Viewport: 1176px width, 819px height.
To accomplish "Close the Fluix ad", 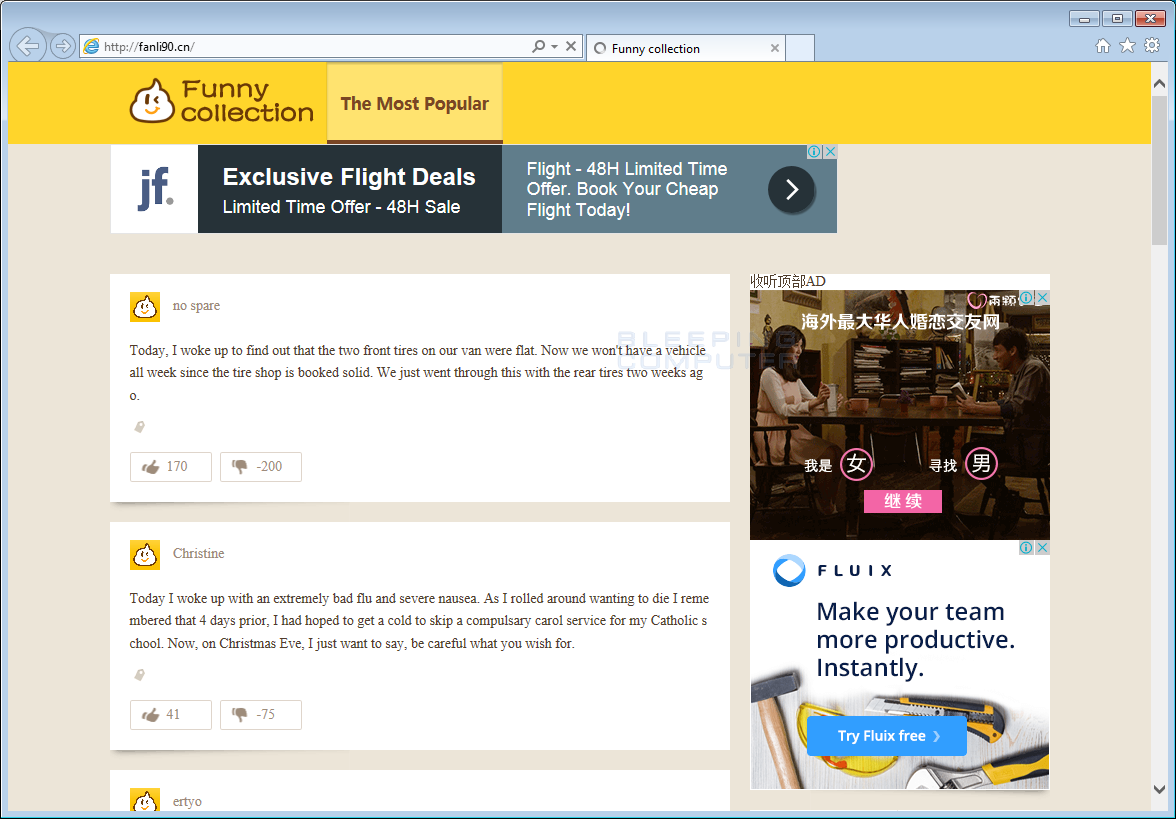I will (x=1042, y=548).
